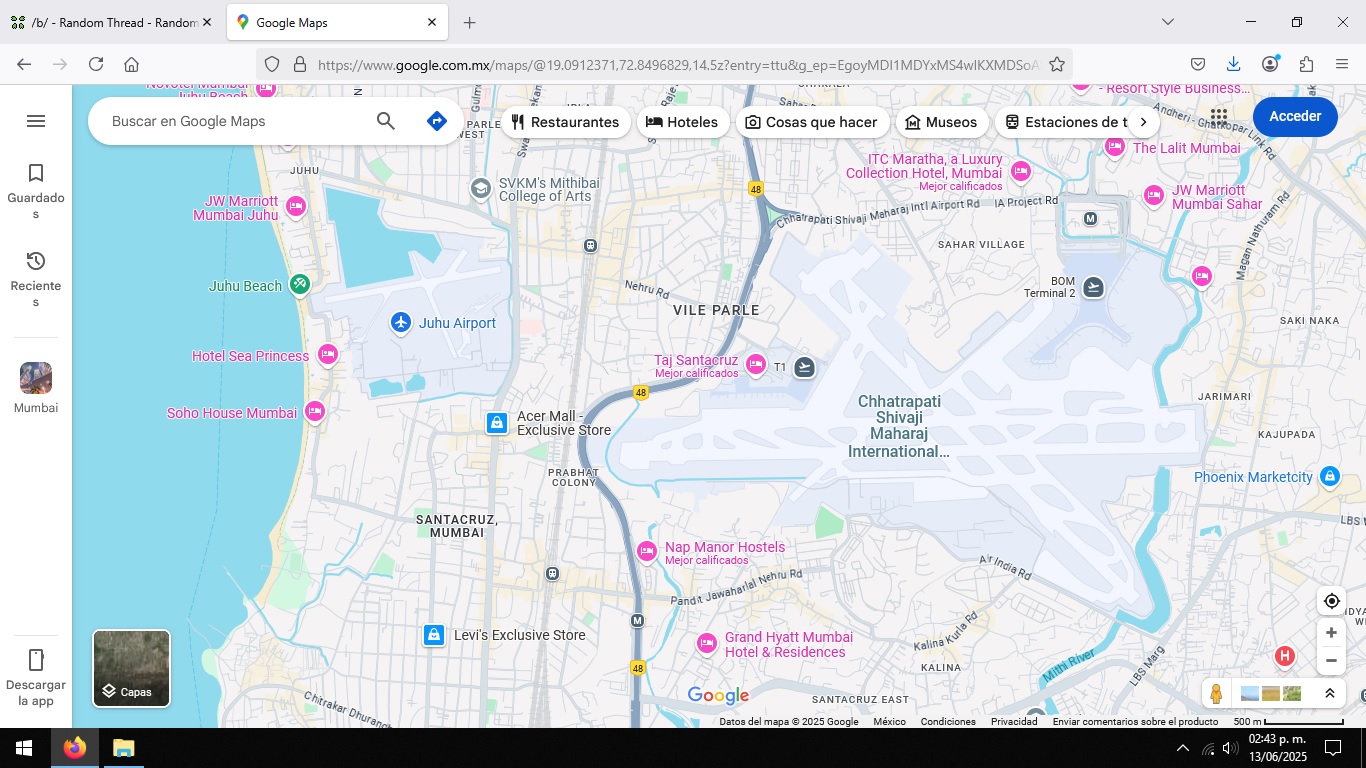The height and width of the screenshot is (768, 1366).
Task: Select the Taj Santacruz hotel pin
Action: 756,365
